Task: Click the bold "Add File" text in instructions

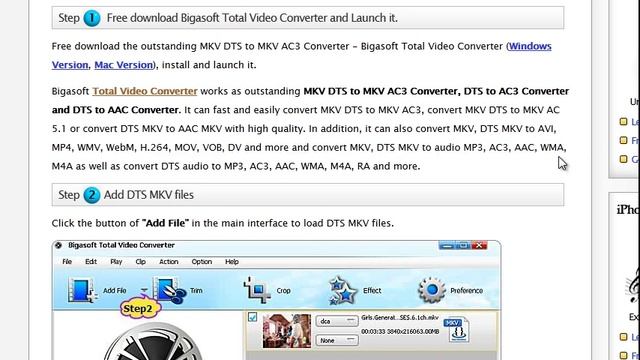Action: [165, 223]
